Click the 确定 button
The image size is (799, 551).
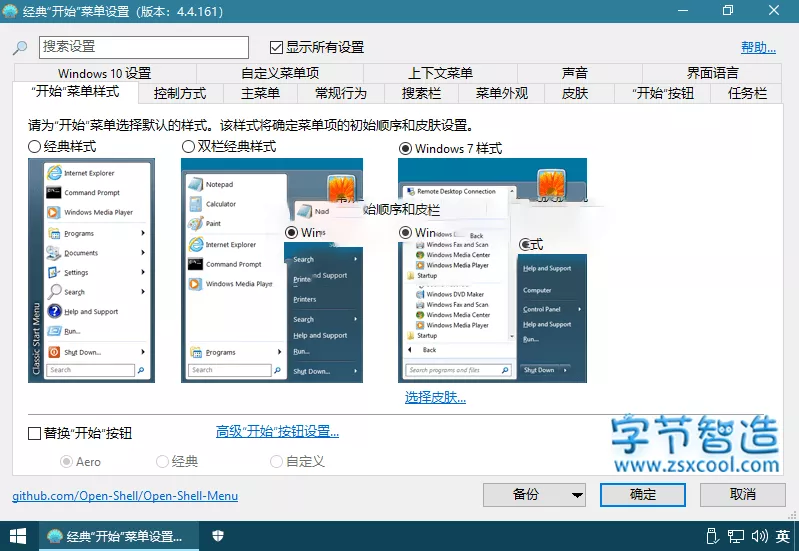pos(643,495)
